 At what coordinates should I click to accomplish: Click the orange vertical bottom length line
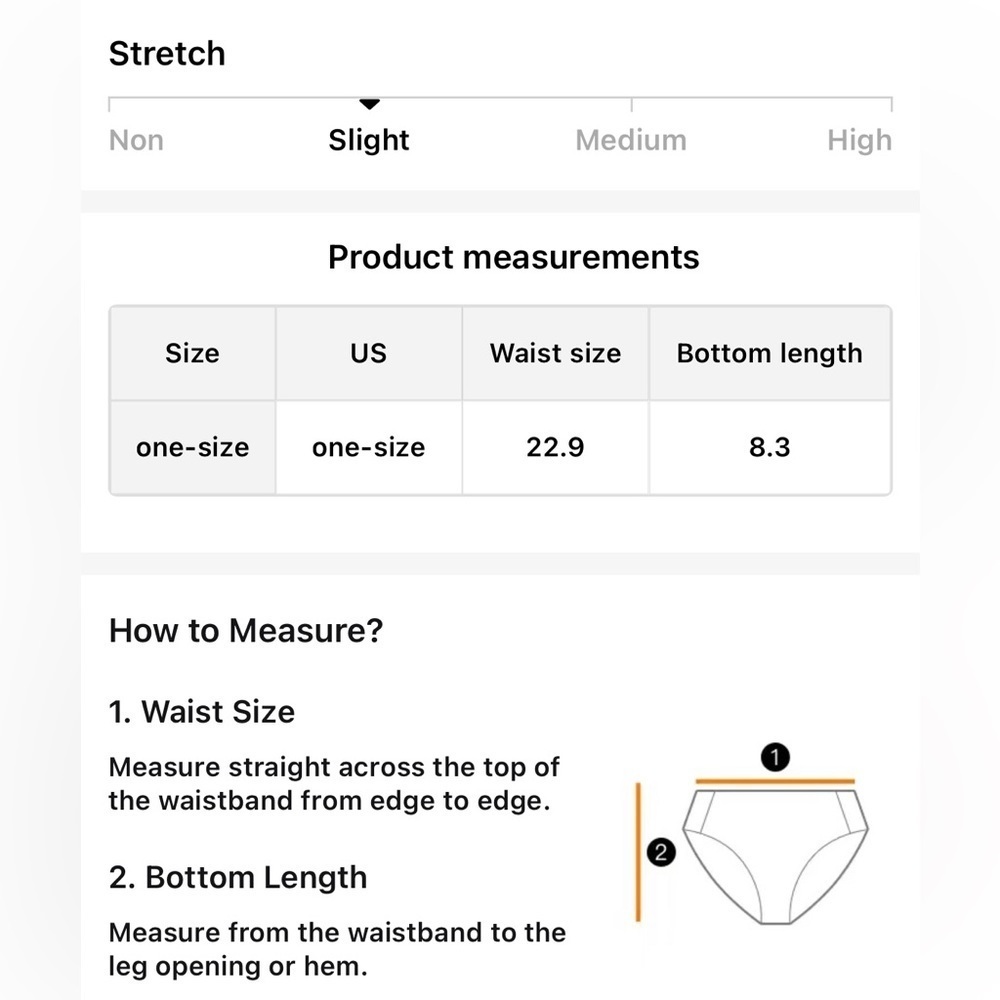click(x=638, y=852)
